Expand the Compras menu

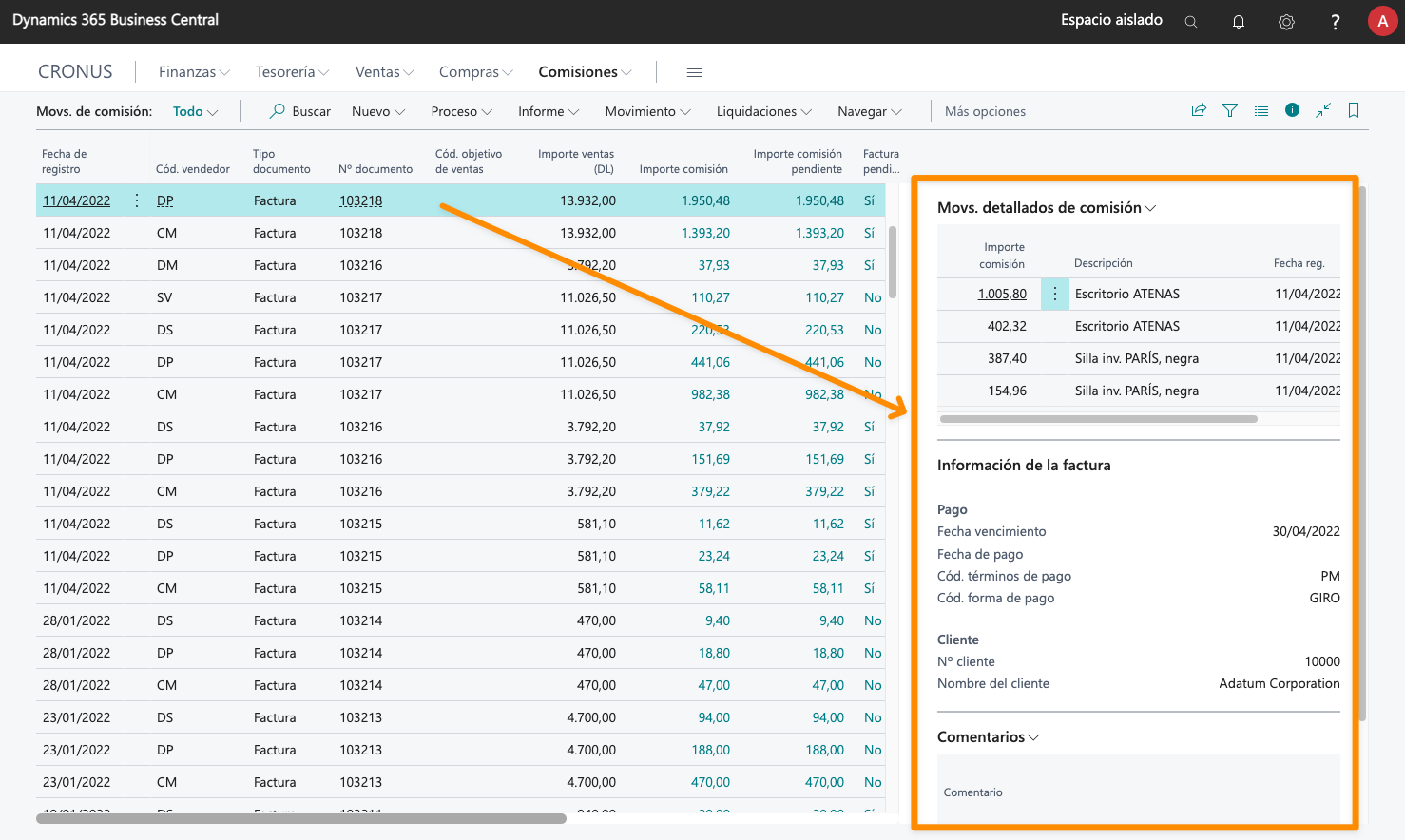pyautogui.click(x=475, y=72)
